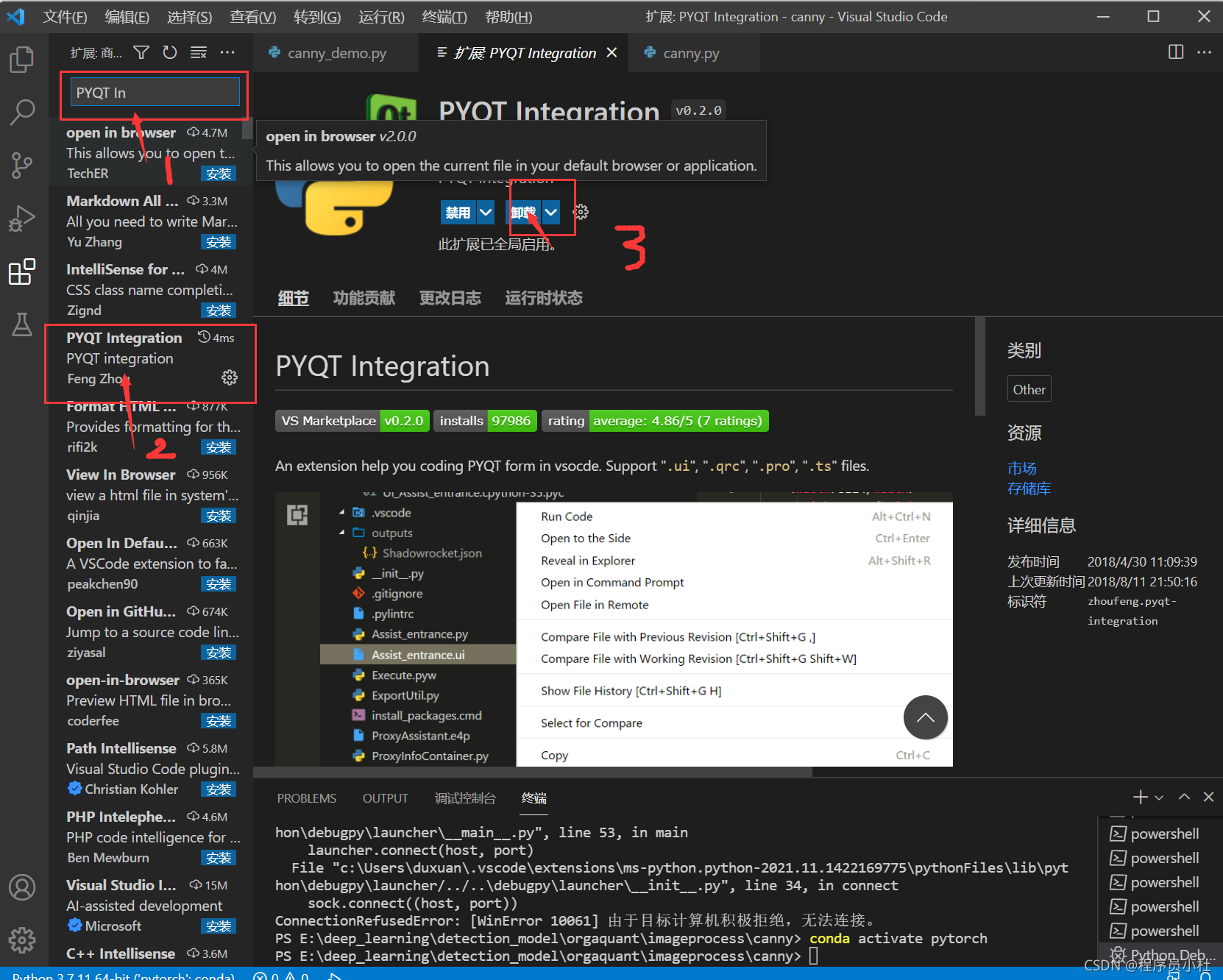Select the Details (细节) extension tab
This screenshot has height=980, width=1223.
pos(293,298)
